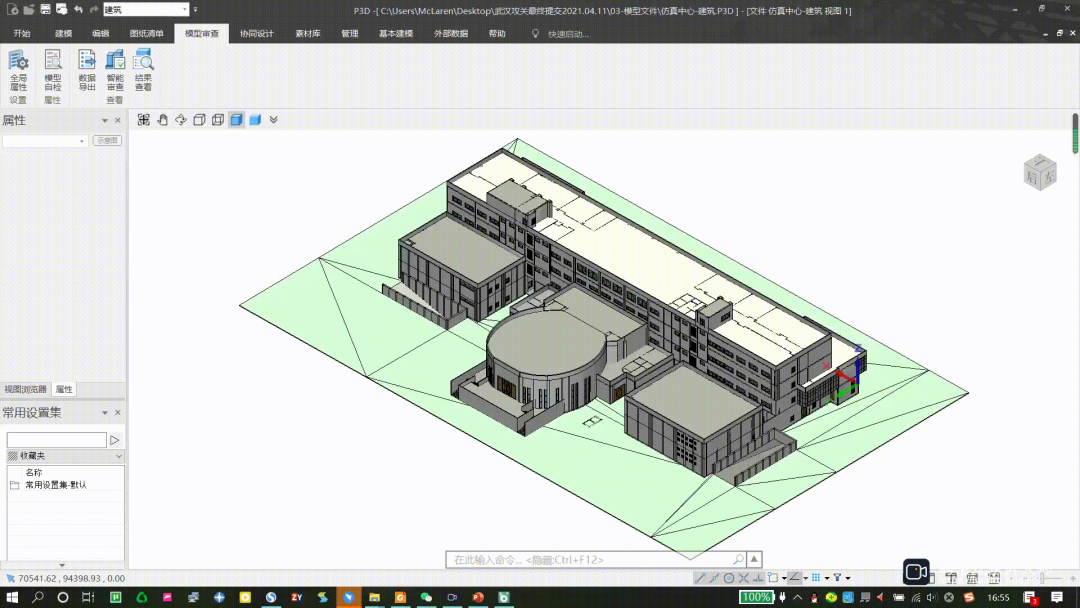This screenshot has height=608, width=1080.
Task: Open File Explorer from the taskbar
Action: 374,597
